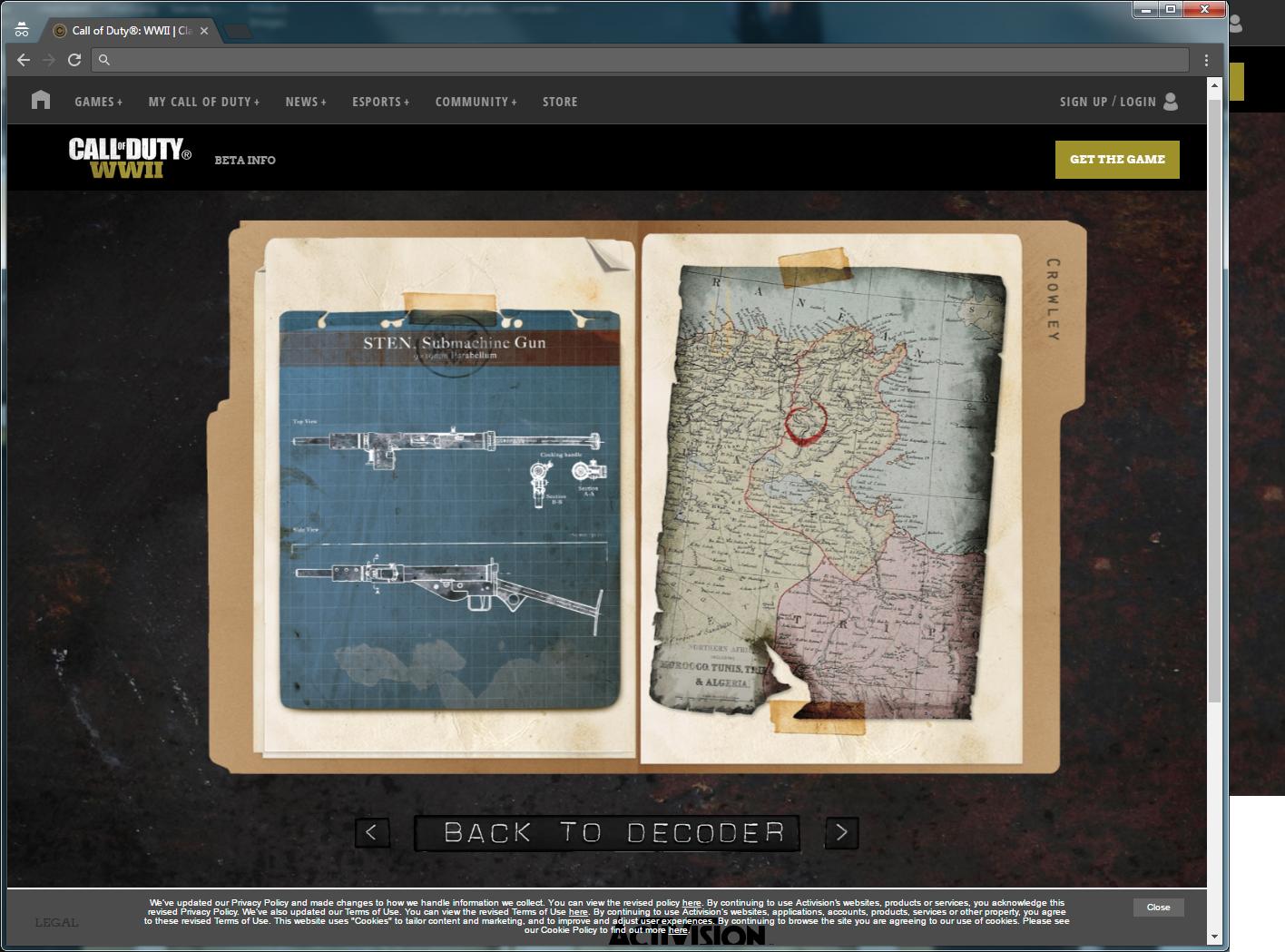This screenshot has height=952, width=1285.
Task: Click the scrollbar up arrow
Action: 1214,84
